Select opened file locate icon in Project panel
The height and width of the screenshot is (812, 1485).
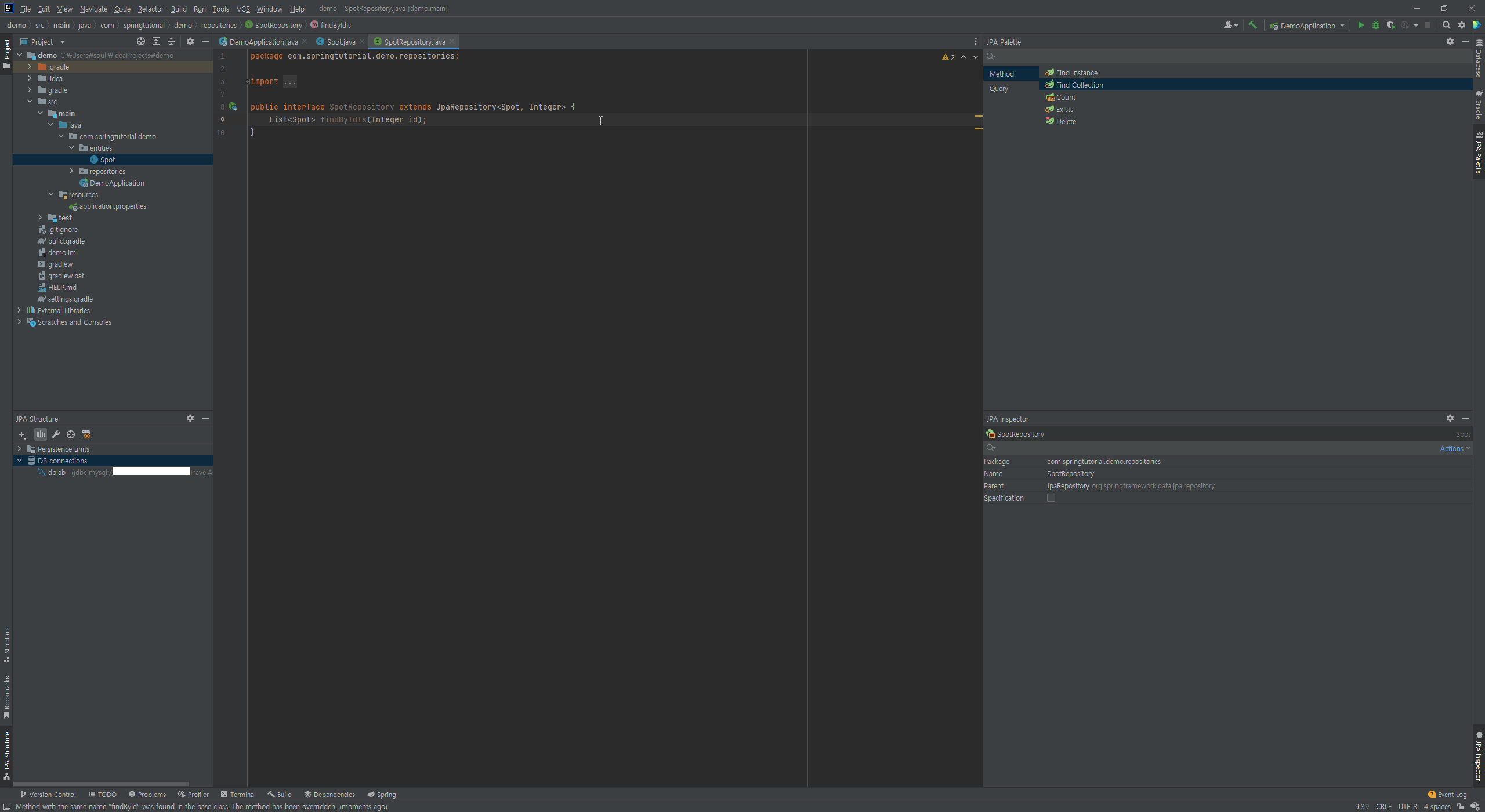pyautogui.click(x=140, y=42)
